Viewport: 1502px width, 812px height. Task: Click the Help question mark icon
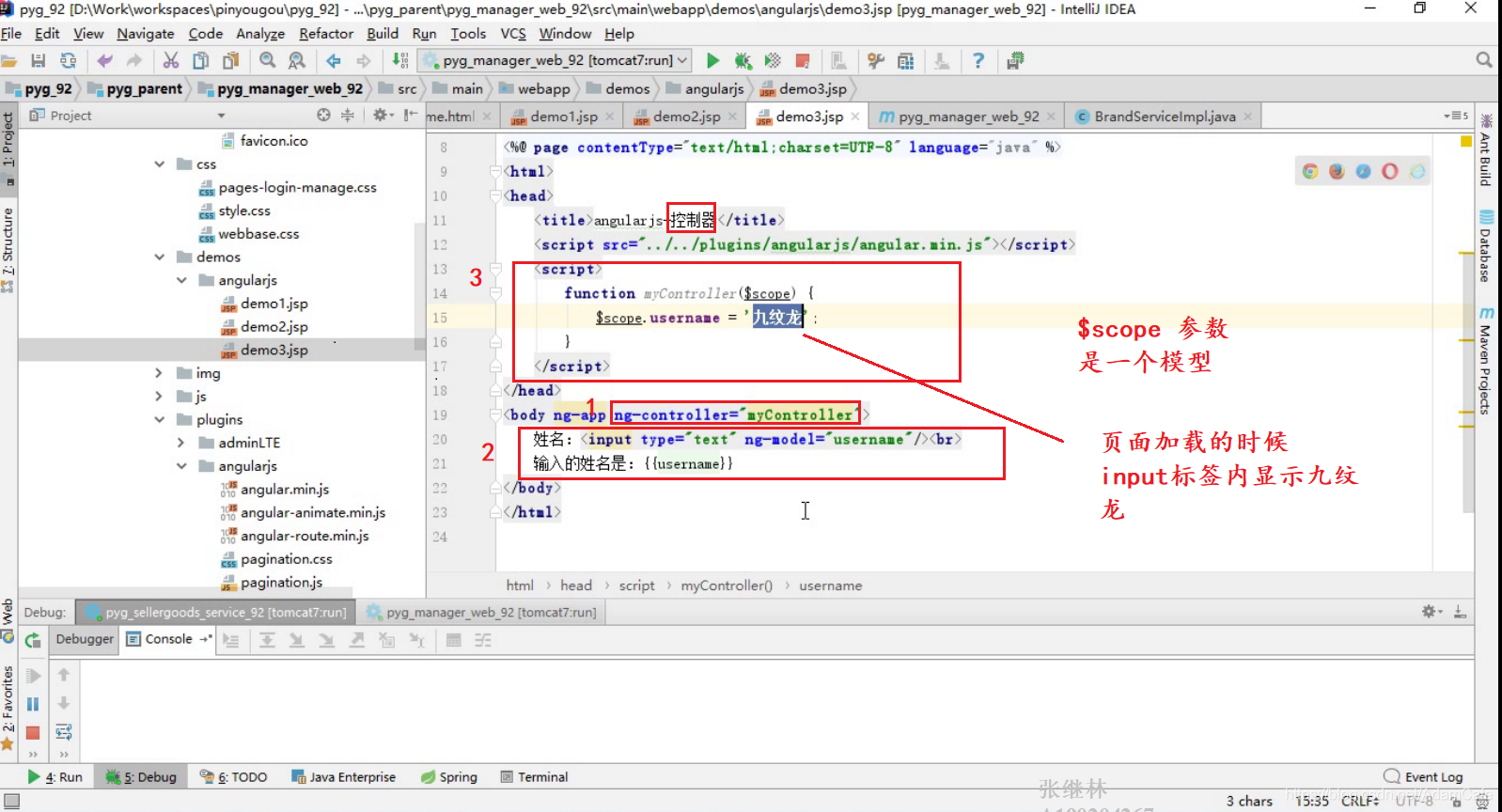[978, 60]
